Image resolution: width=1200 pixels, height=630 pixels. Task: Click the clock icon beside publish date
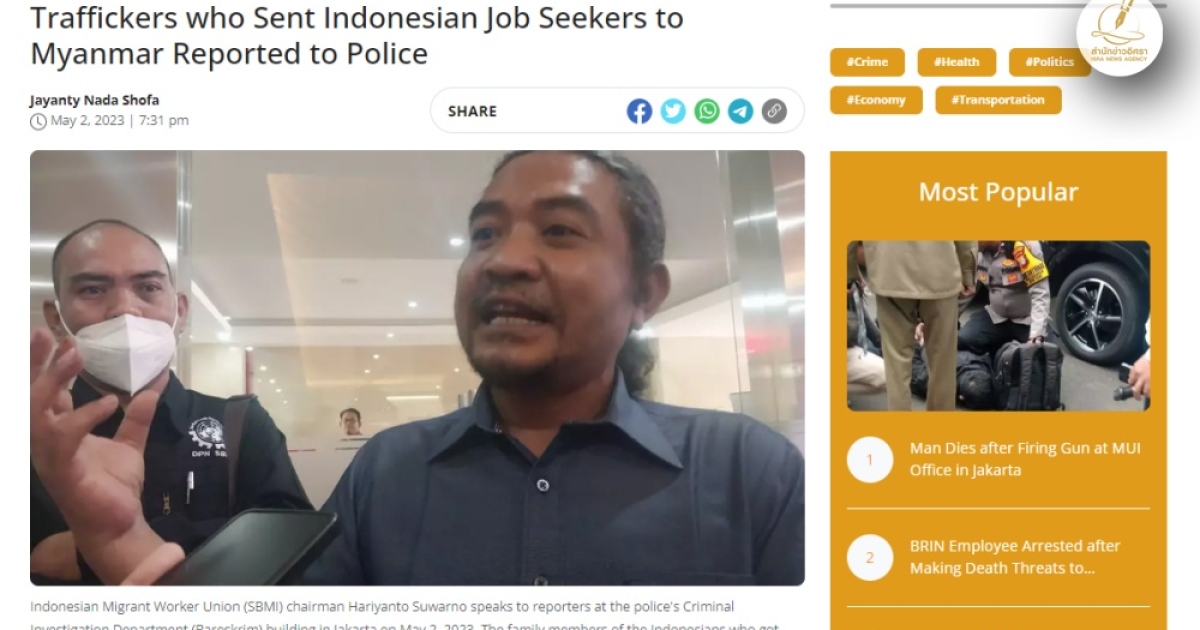38,121
